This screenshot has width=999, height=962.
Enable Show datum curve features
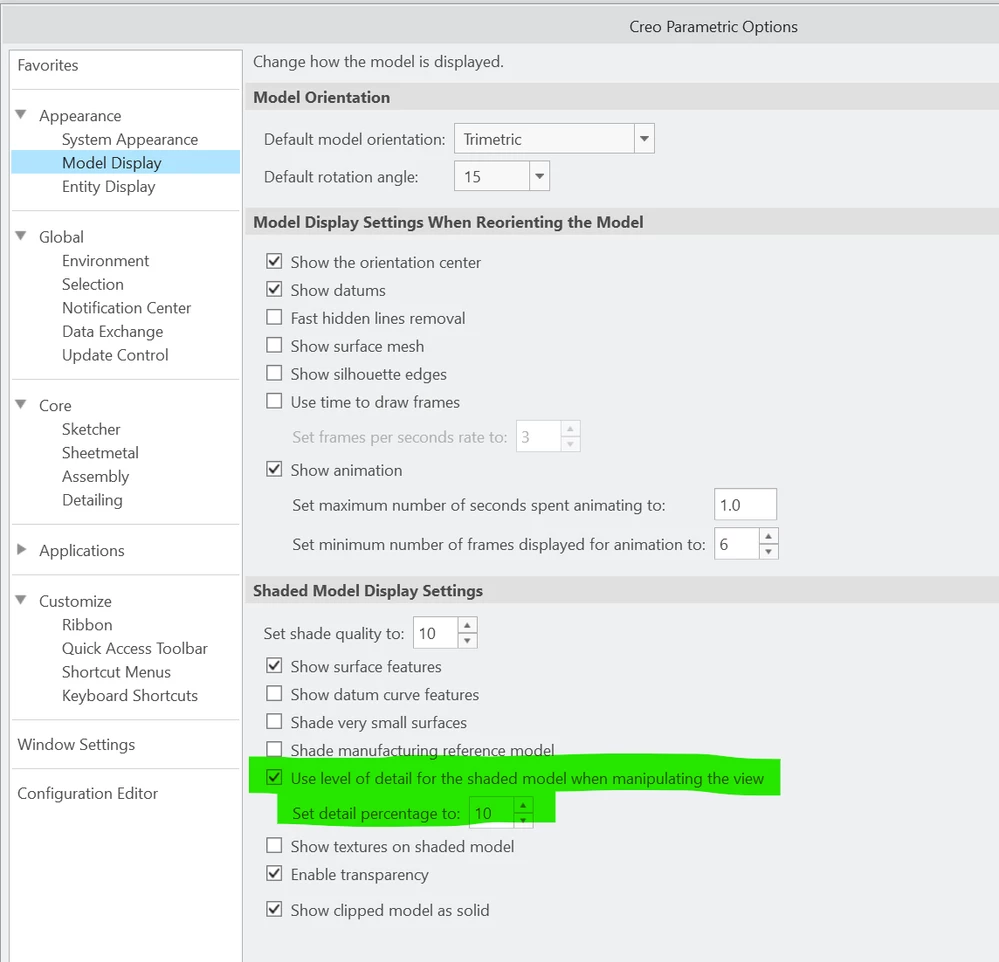(x=274, y=694)
